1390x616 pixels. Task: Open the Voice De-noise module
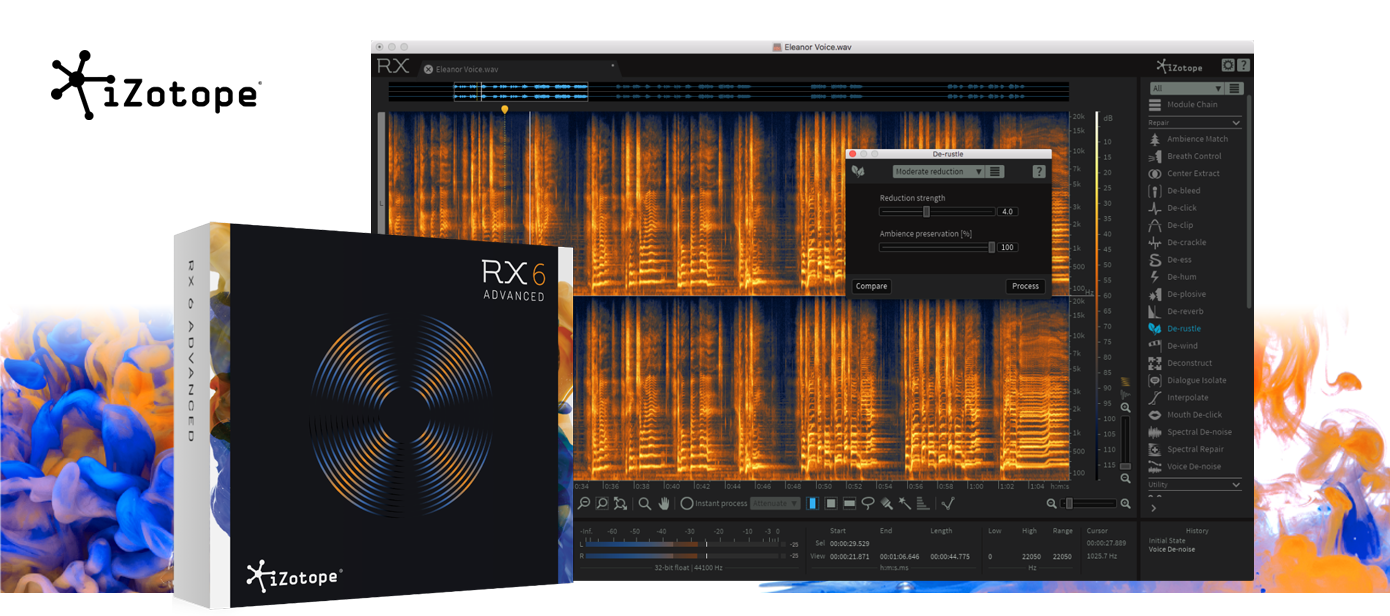tap(1186, 466)
